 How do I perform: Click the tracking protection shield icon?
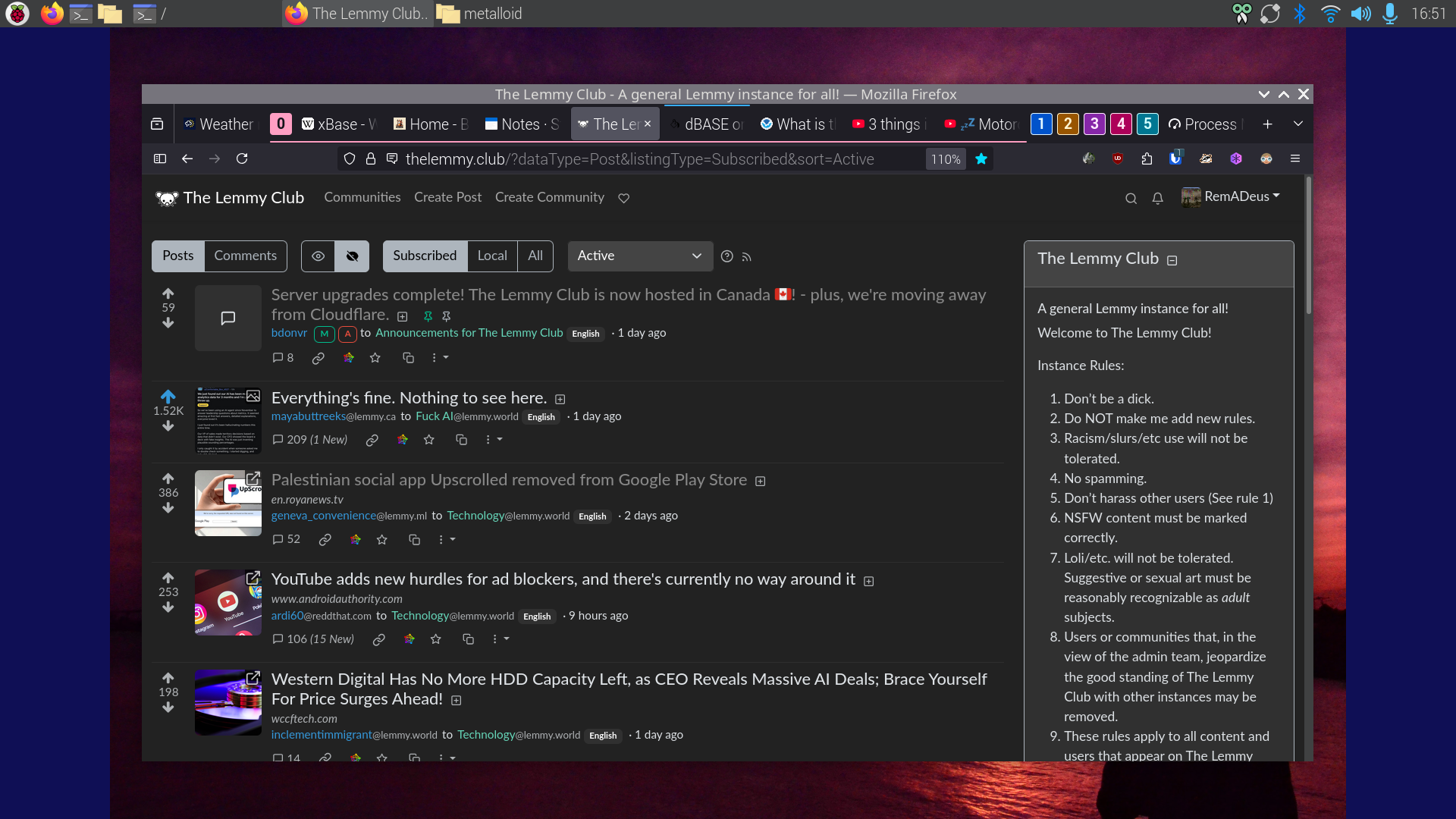tap(350, 158)
